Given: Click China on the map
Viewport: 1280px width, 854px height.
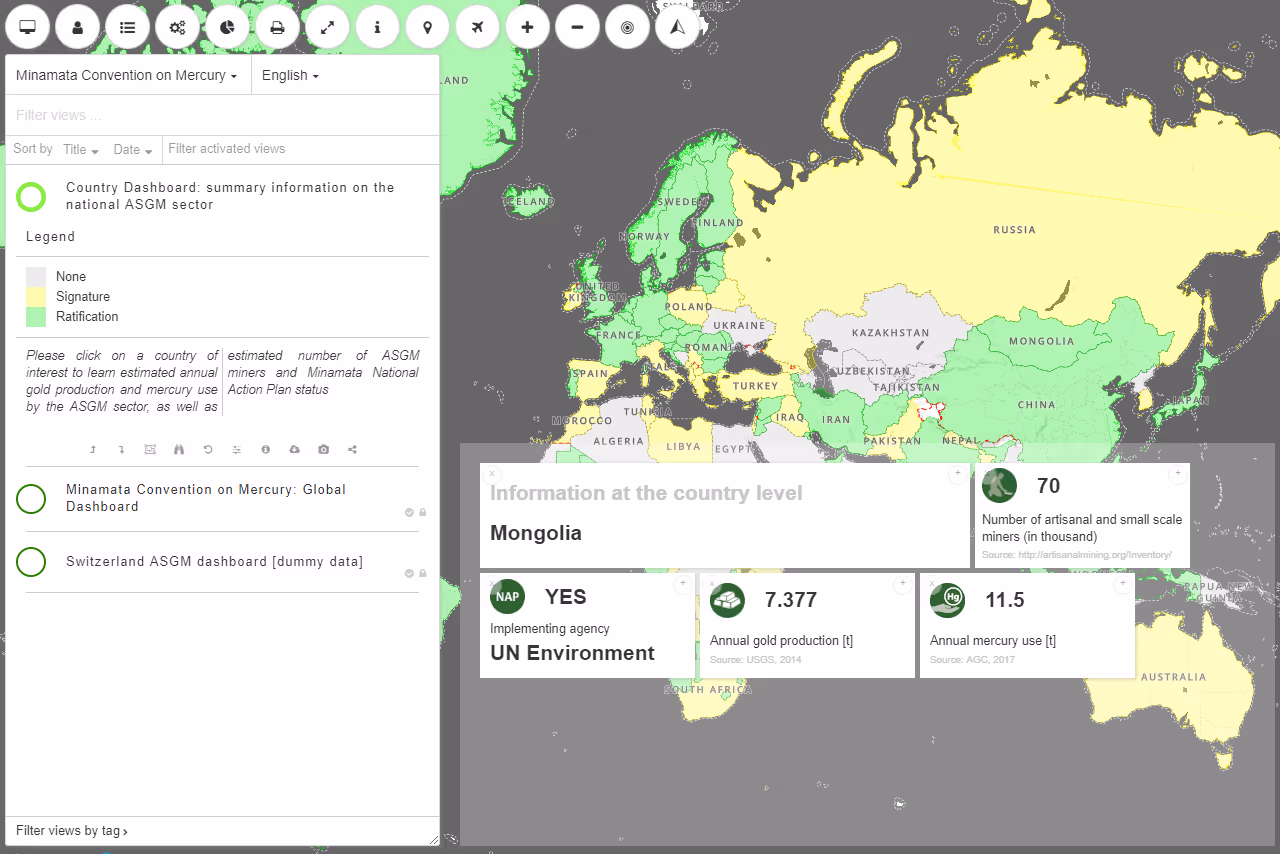Looking at the screenshot, I should (1036, 405).
